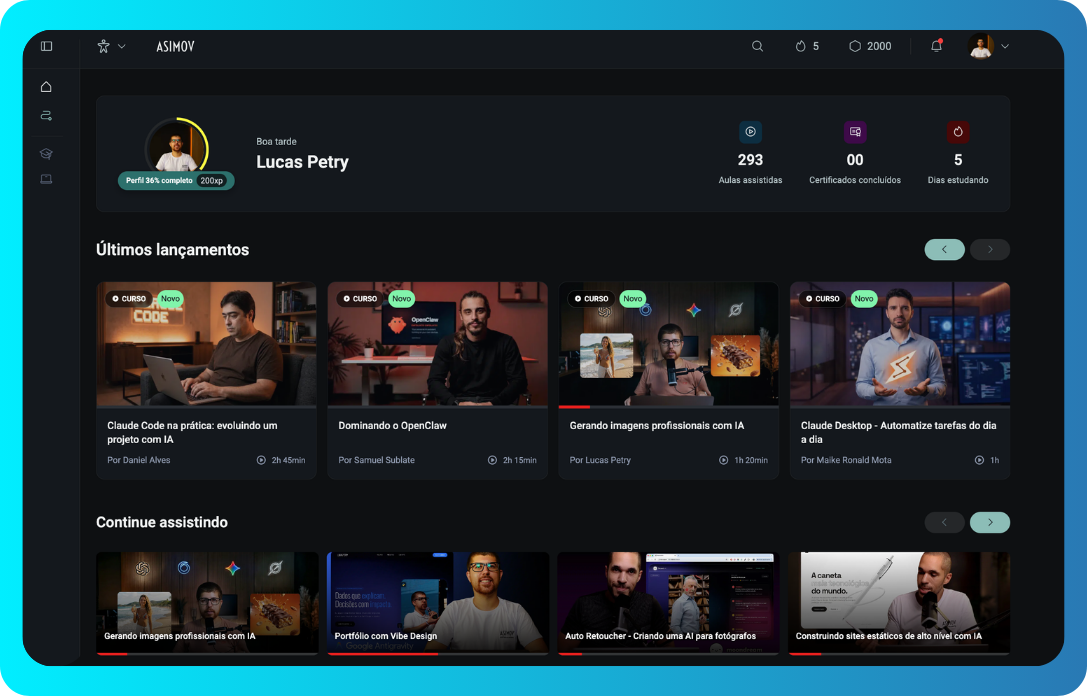Go to next slide in Continue assistindo
The image size is (1087, 696).
click(989, 522)
